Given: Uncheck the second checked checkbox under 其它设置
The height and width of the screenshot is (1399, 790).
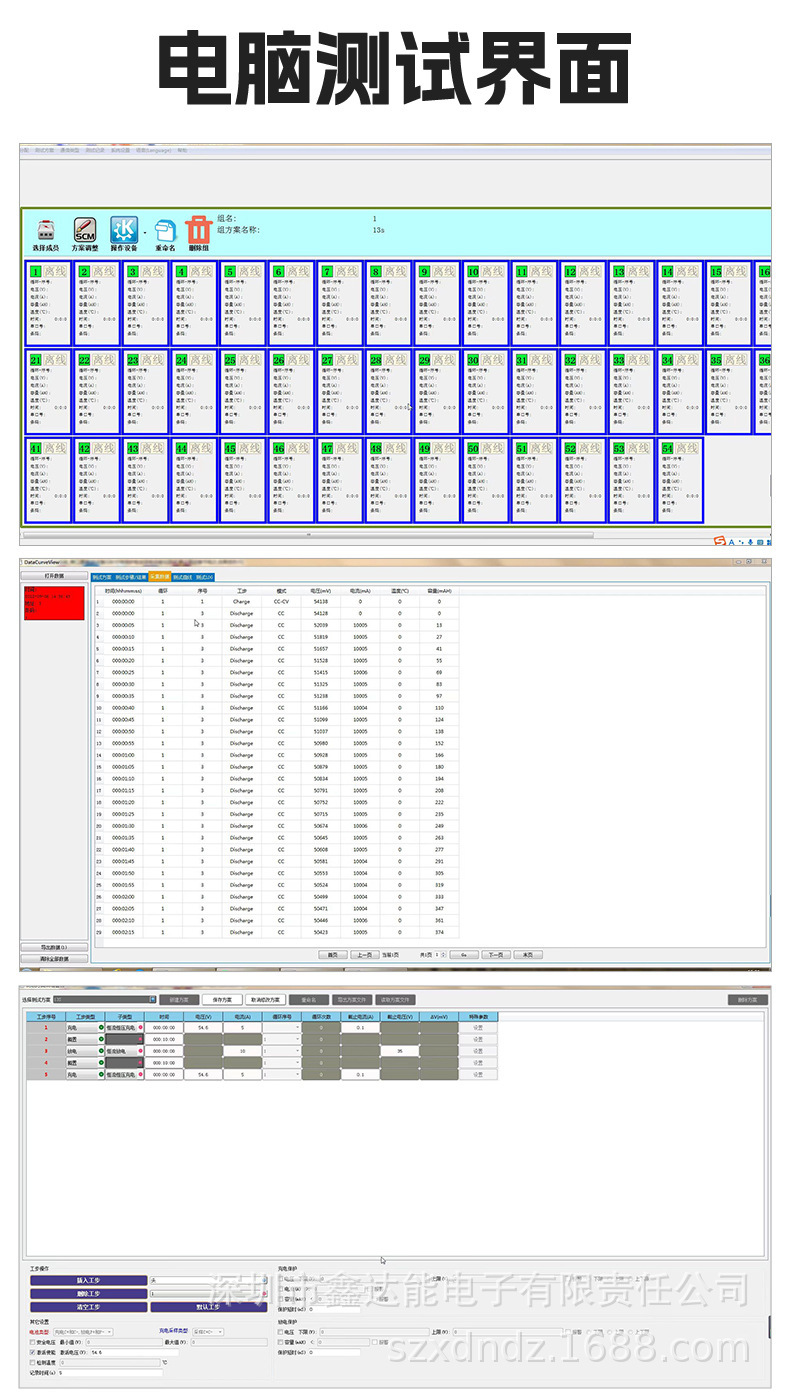Looking at the screenshot, I should coord(33,1353).
